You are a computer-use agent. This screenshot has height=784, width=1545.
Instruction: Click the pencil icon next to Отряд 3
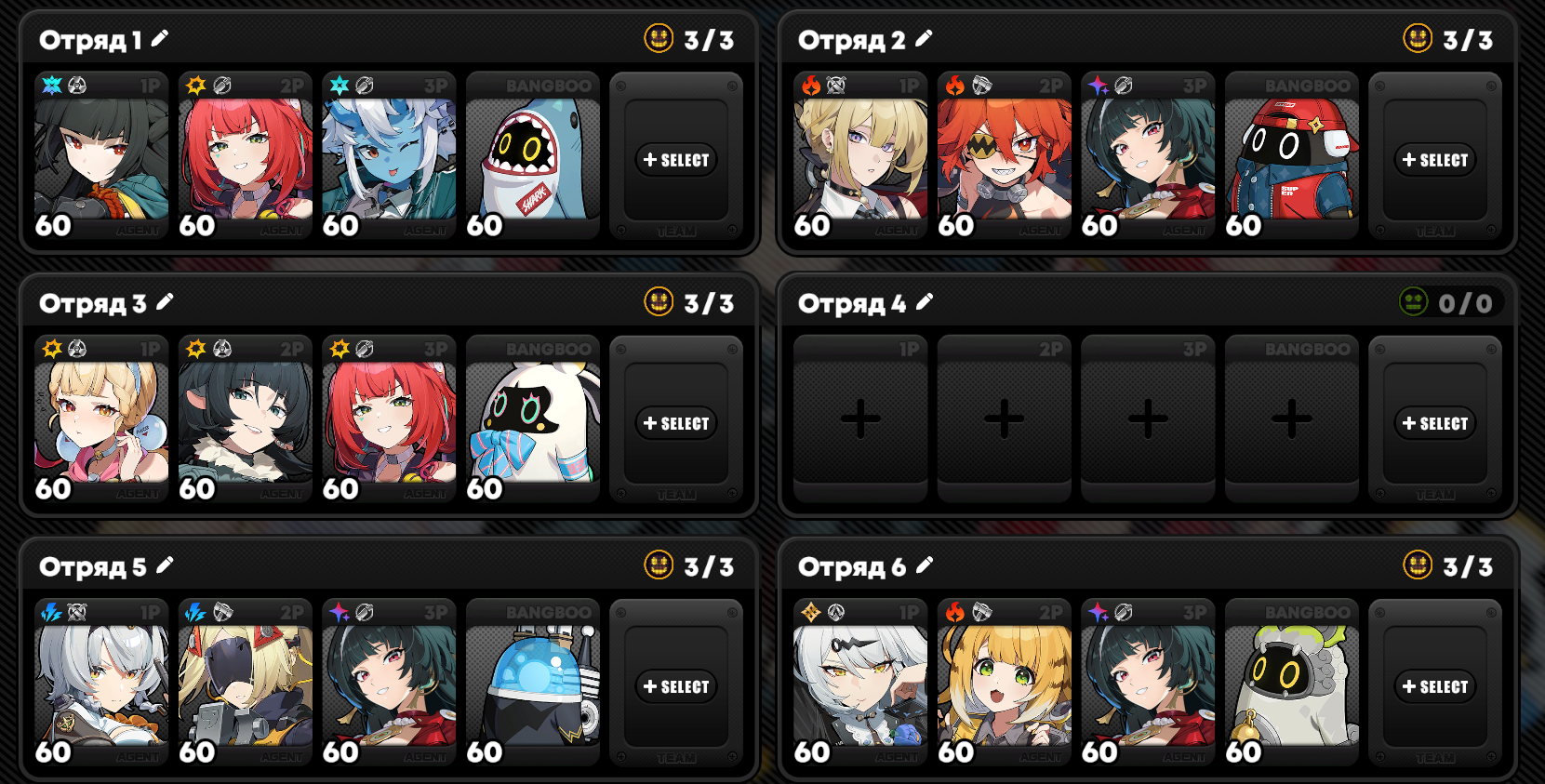click(x=165, y=301)
